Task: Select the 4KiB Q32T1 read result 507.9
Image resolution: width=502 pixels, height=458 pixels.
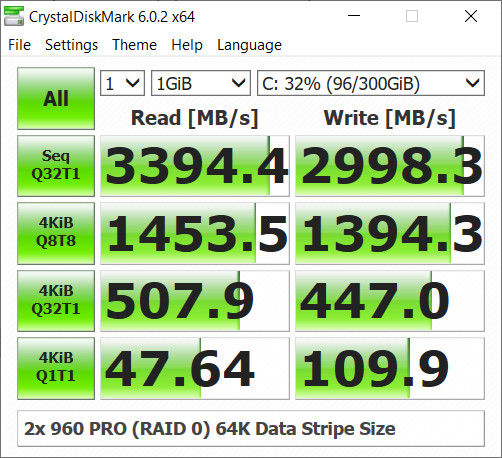Action: point(195,301)
